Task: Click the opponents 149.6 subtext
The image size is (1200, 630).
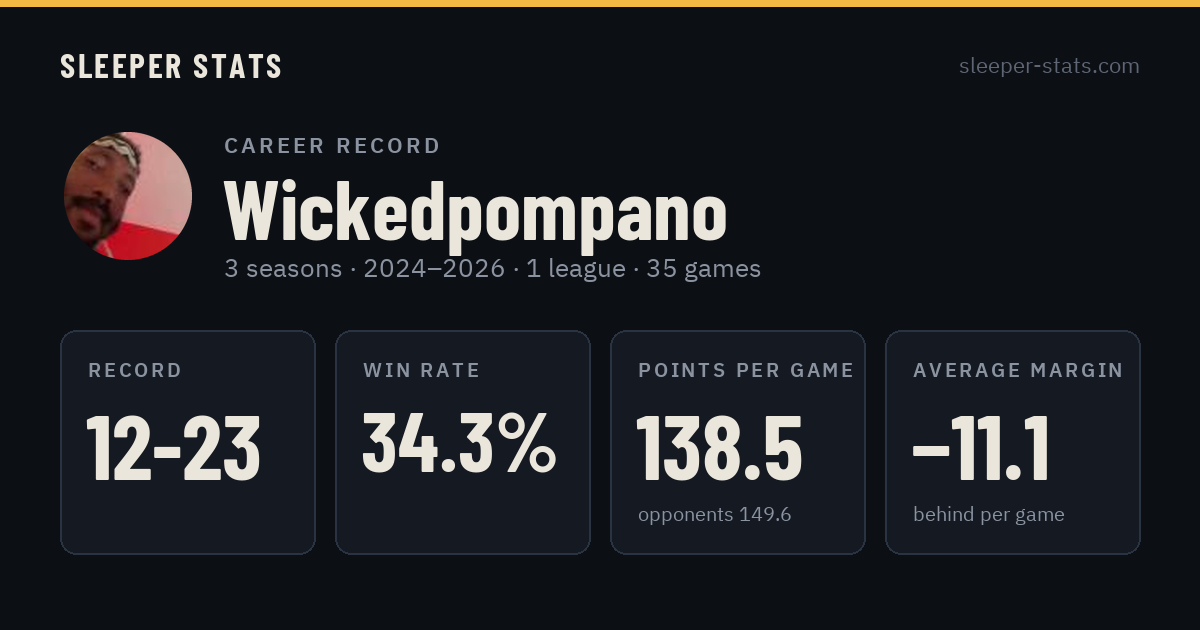Action: pos(715,515)
